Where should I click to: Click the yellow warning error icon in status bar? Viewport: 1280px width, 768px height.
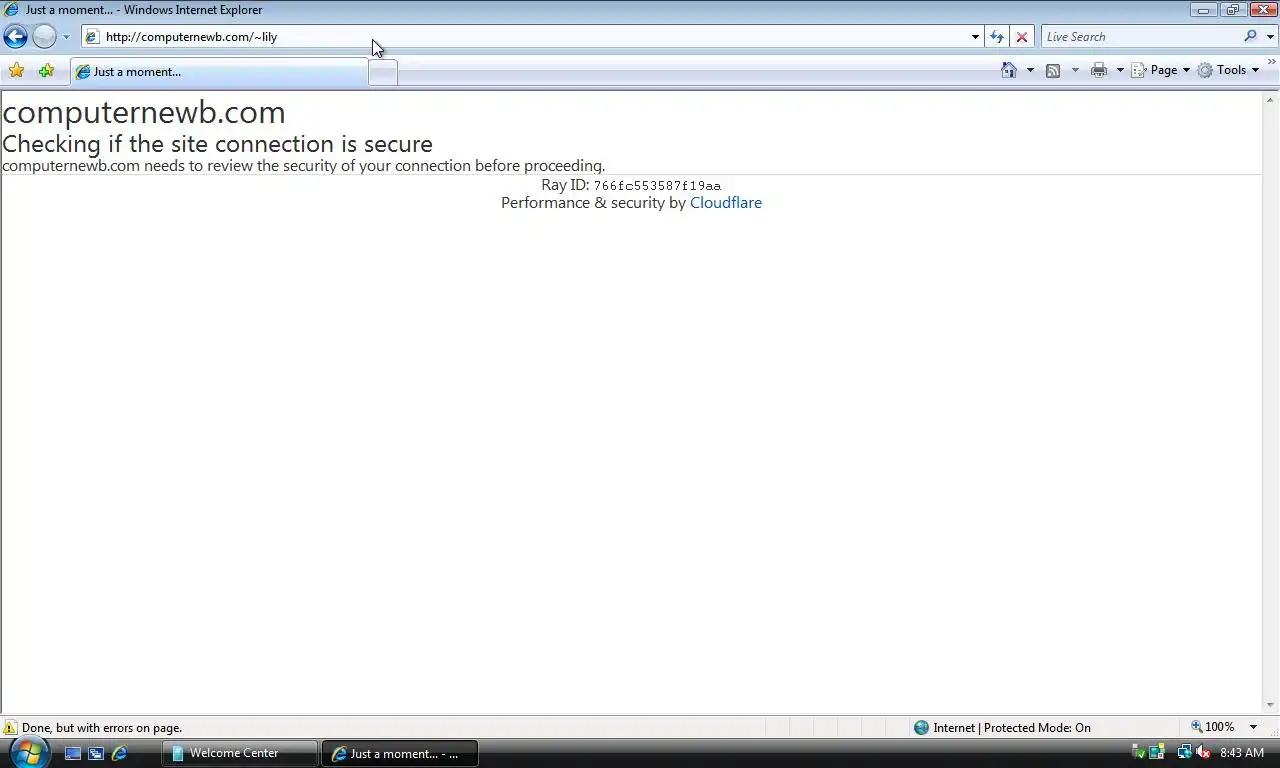[10, 728]
